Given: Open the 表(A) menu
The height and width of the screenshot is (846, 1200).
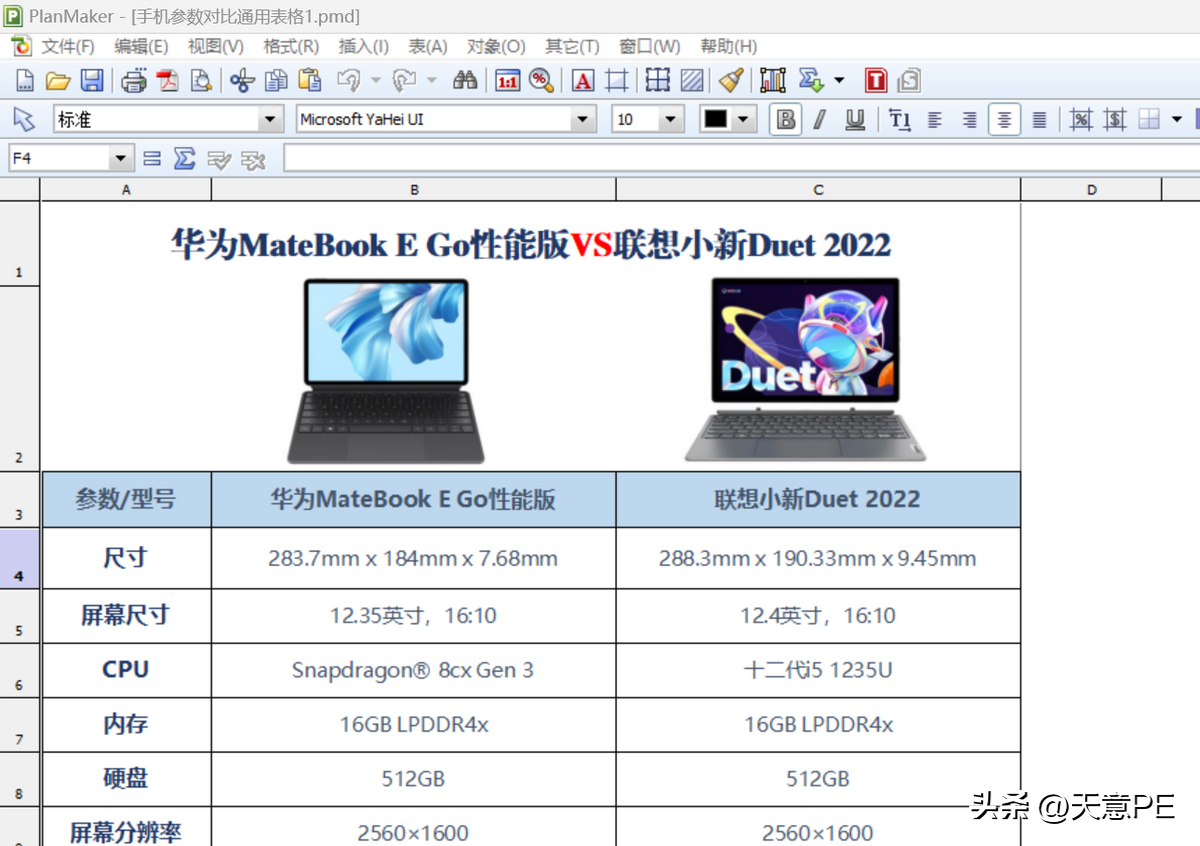Looking at the screenshot, I should (428, 46).
